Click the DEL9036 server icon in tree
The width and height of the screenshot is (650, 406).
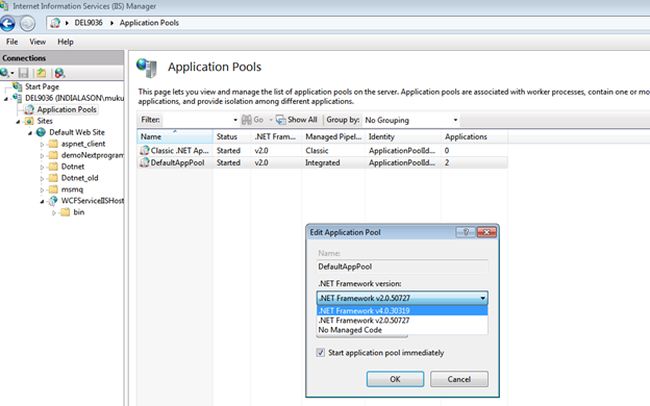point(17,98)
